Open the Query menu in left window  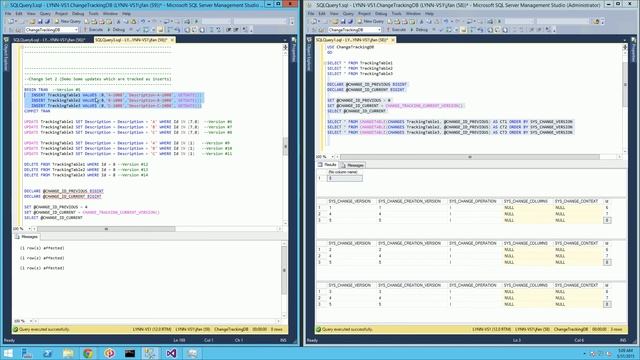[x=45, y=13]
